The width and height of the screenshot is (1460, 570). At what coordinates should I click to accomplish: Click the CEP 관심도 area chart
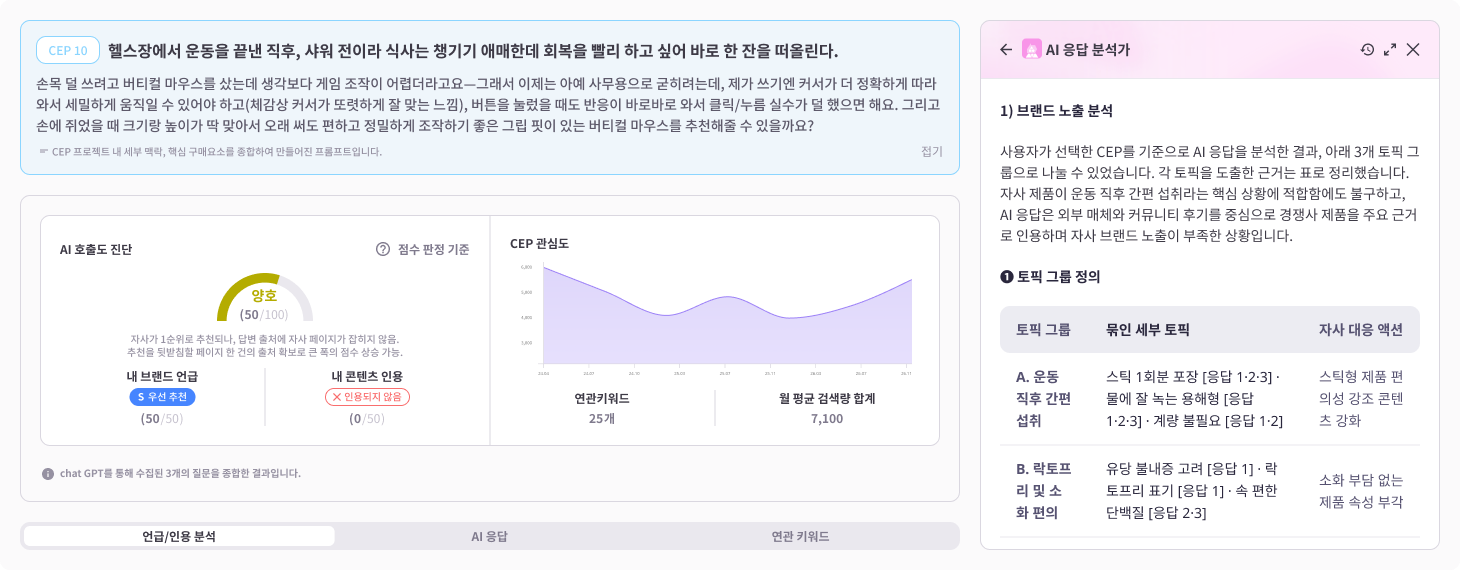coord(727,315)
